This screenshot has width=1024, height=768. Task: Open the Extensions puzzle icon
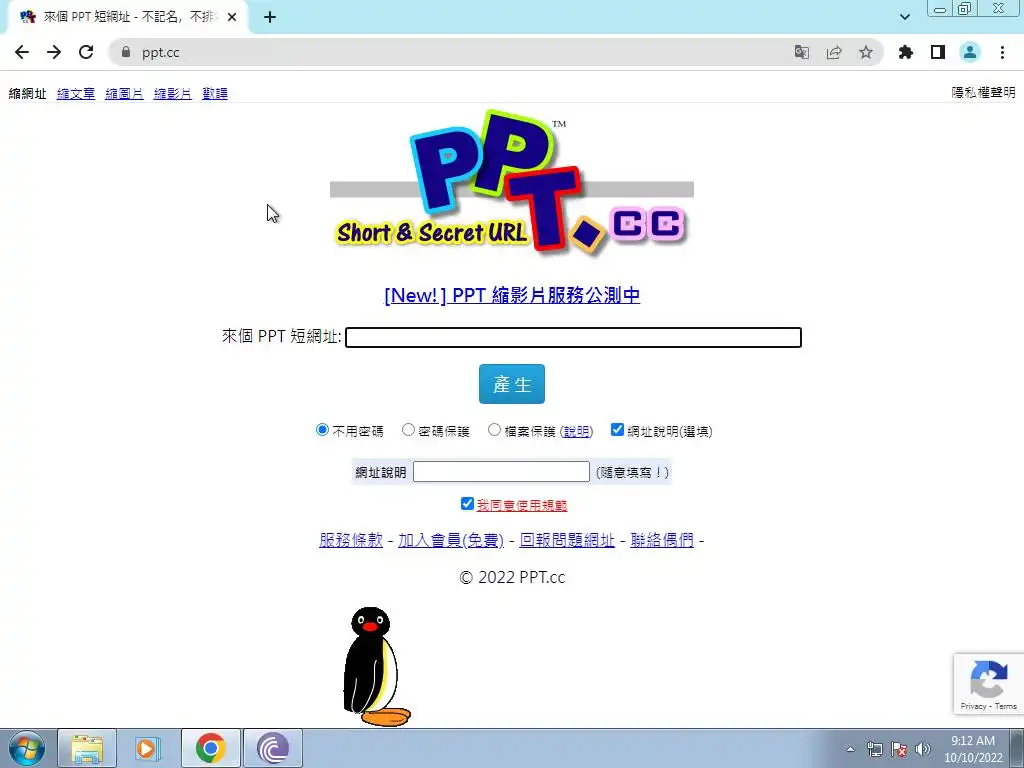[x=906, y=52]
